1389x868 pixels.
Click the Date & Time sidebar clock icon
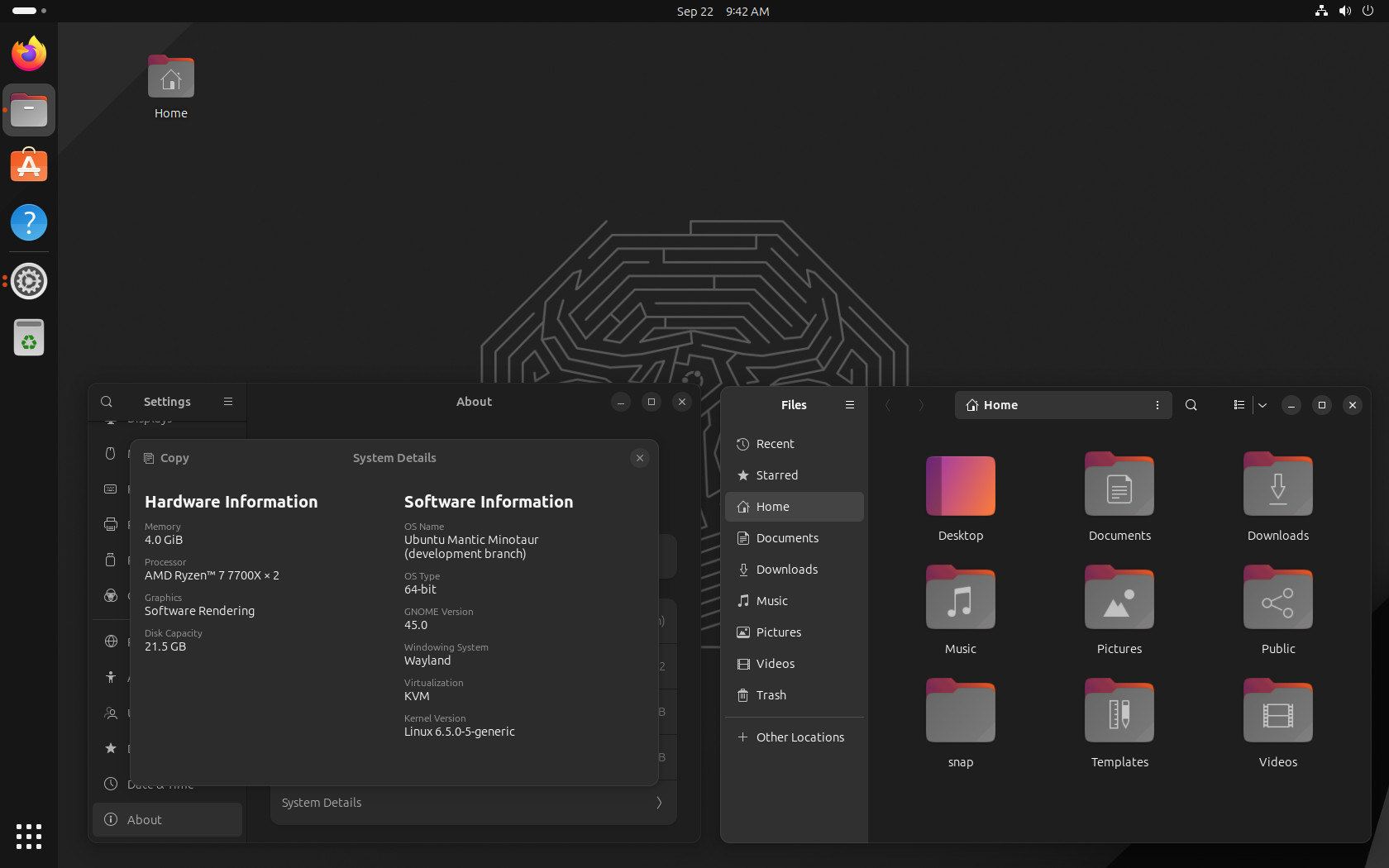[x=111, y=784]
